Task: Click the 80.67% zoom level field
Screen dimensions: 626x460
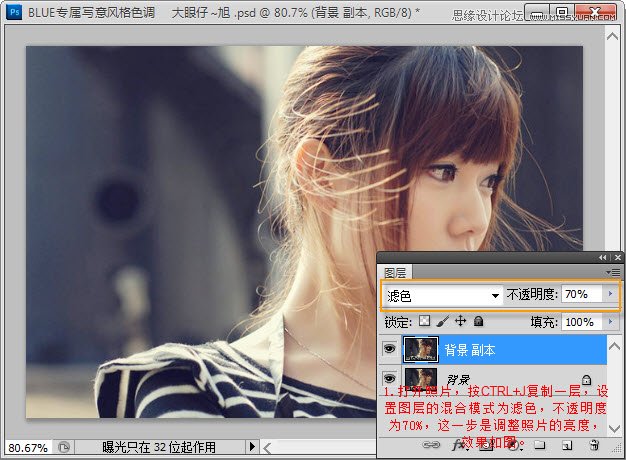Action: point(27,447)
